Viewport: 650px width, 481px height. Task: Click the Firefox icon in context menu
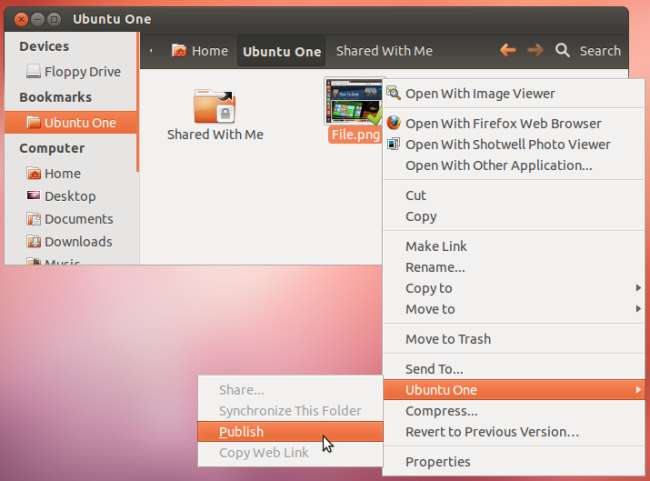coord(393,123)
